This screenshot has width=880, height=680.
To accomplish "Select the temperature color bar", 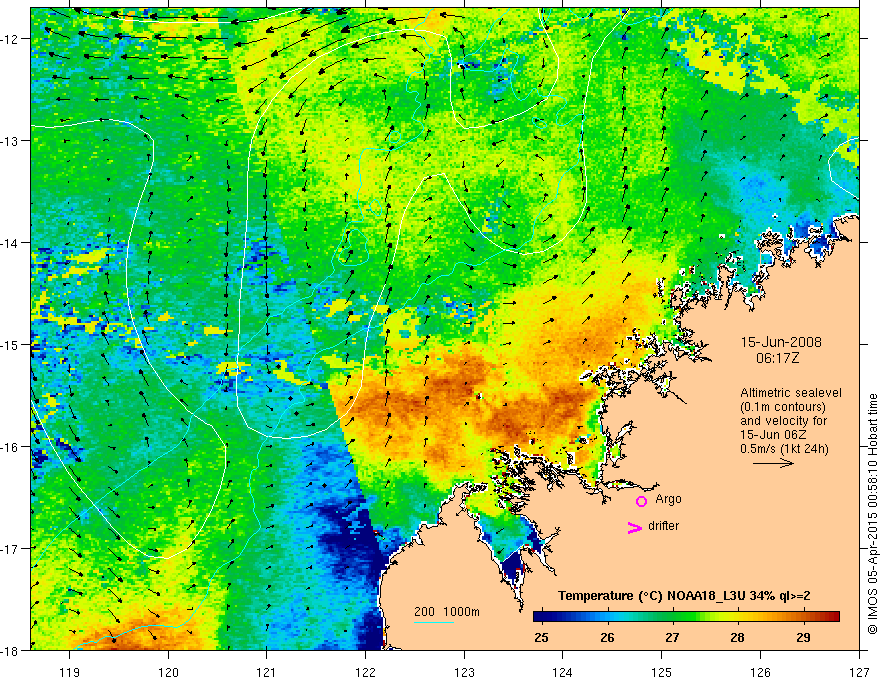I will point(686,617).
